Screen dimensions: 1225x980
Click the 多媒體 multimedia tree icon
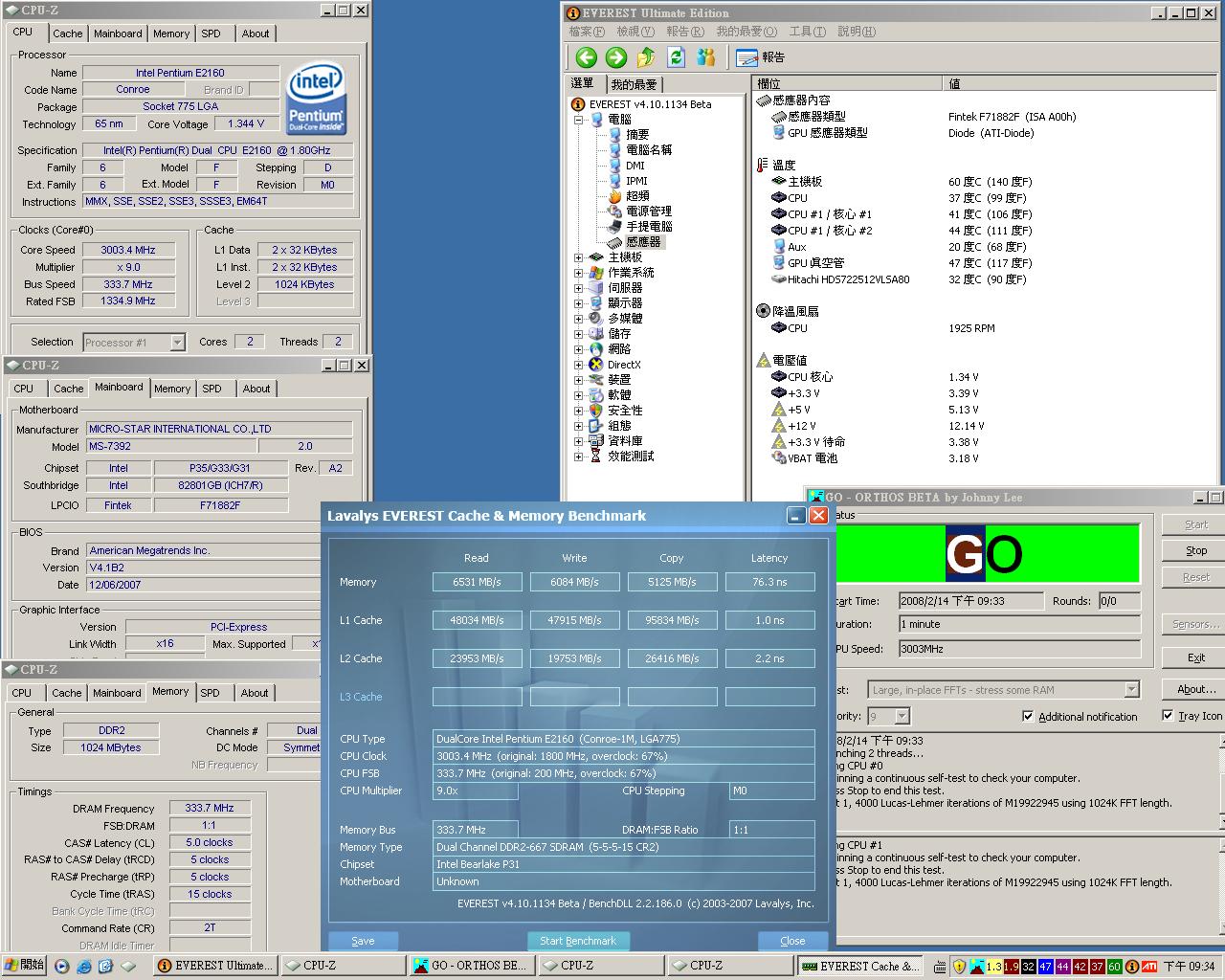click(596, 319)
